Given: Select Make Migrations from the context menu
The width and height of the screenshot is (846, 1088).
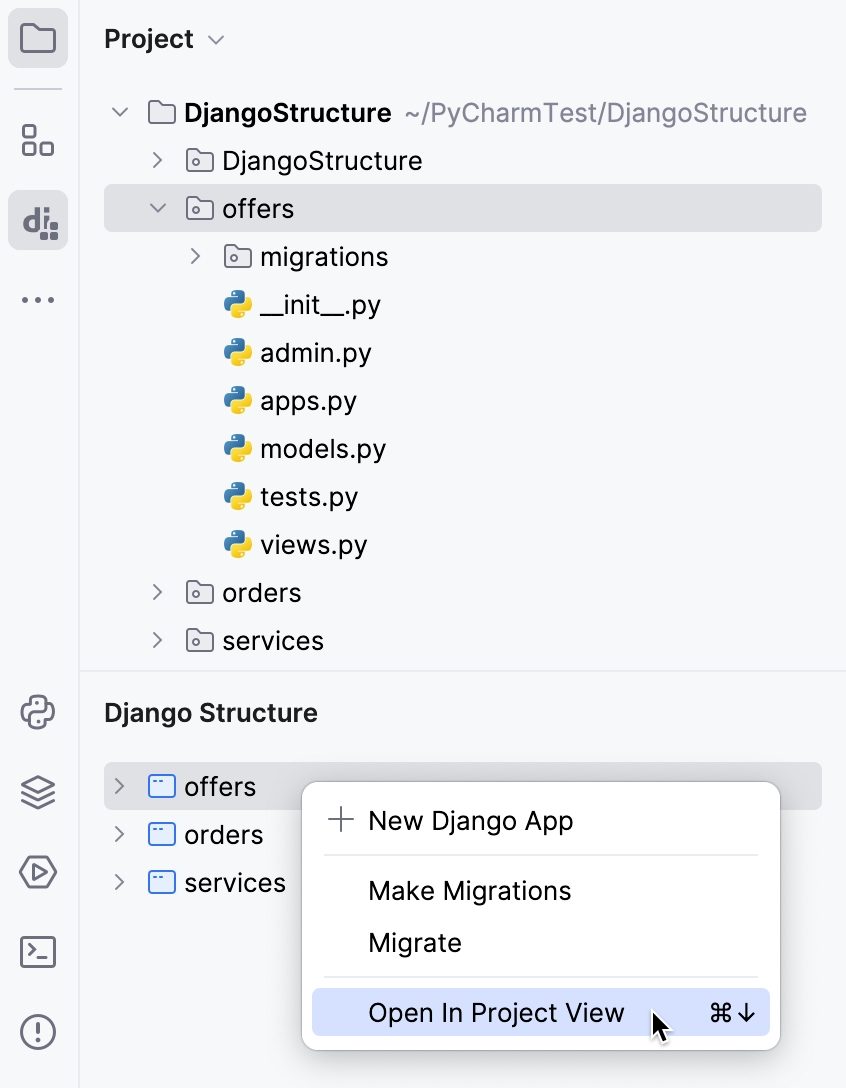Looking at the screenshot, I should click(x=469, y=891).
